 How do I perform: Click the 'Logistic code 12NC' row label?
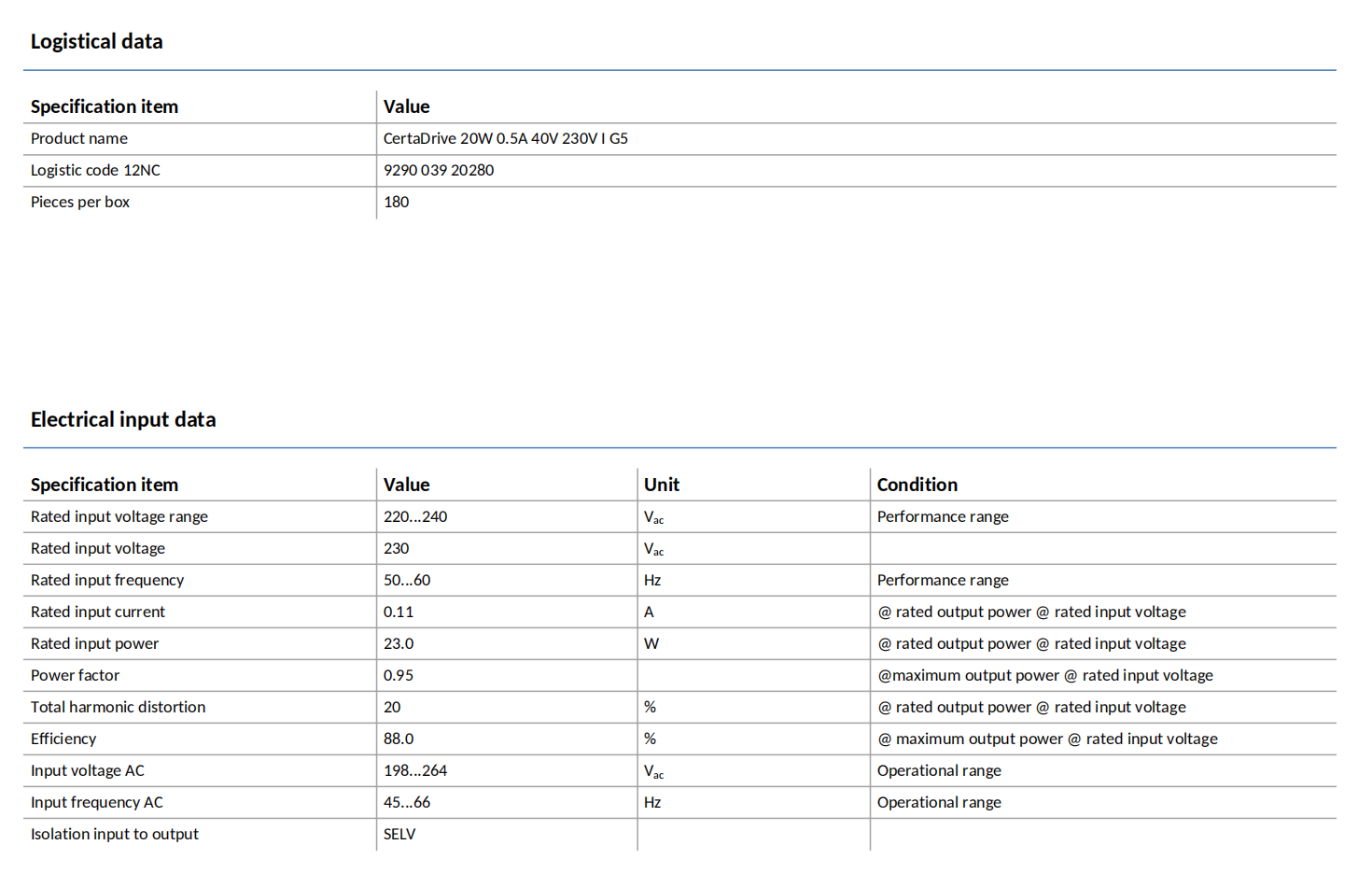tap(95, 170)
